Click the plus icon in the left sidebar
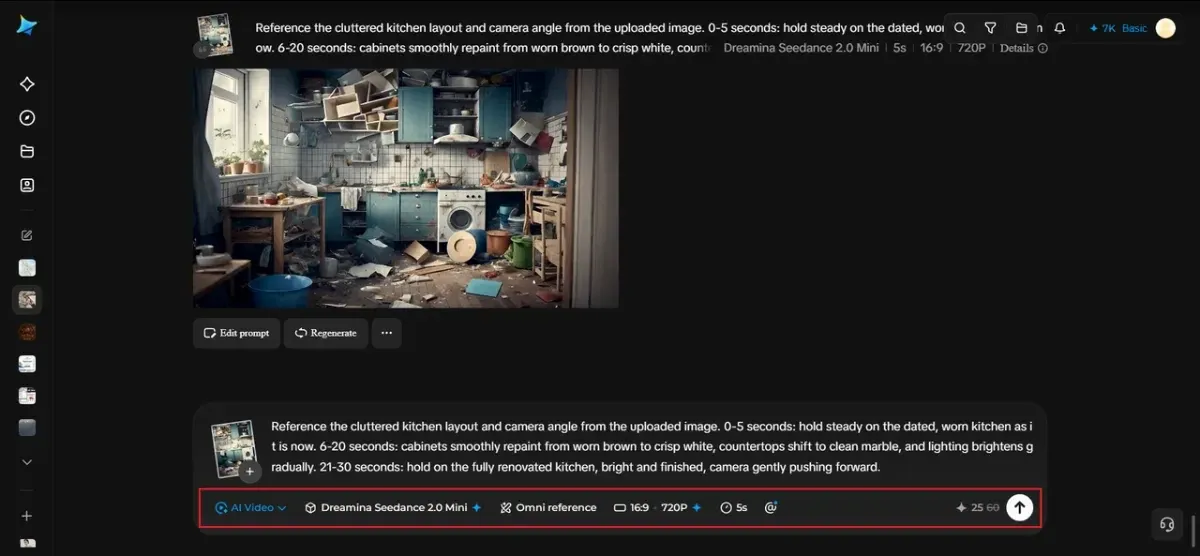 pos(27,516)
